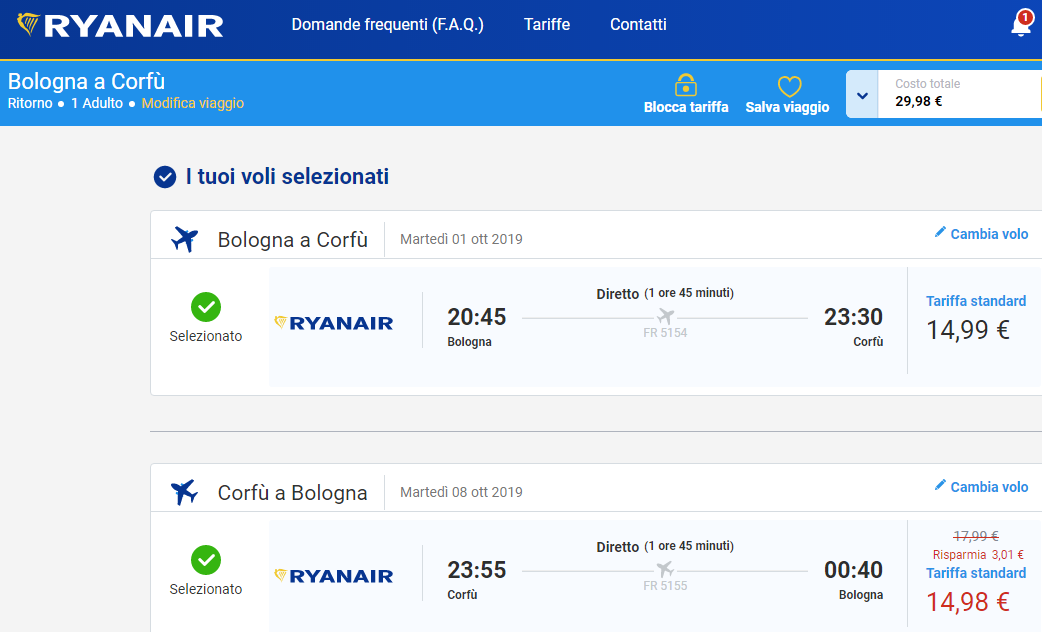Image resolution: width=1042 pixels, height=632 pixels.
Task: Open the Contatti menu item
Action: pos(638,25)
